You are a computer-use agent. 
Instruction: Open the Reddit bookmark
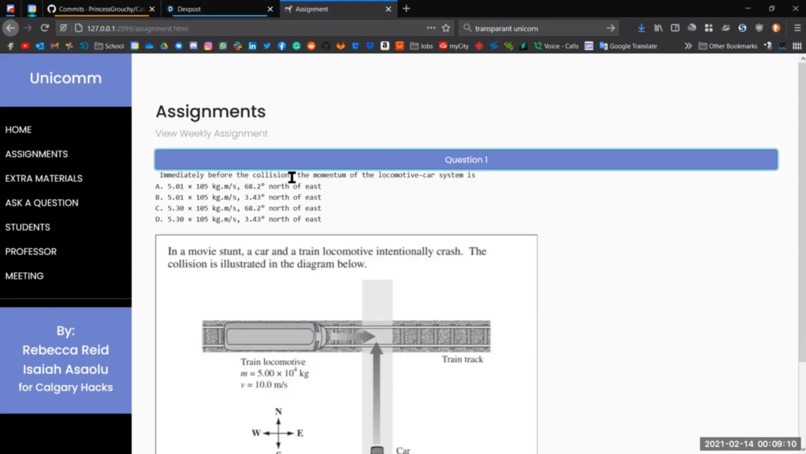coord(311,46)
